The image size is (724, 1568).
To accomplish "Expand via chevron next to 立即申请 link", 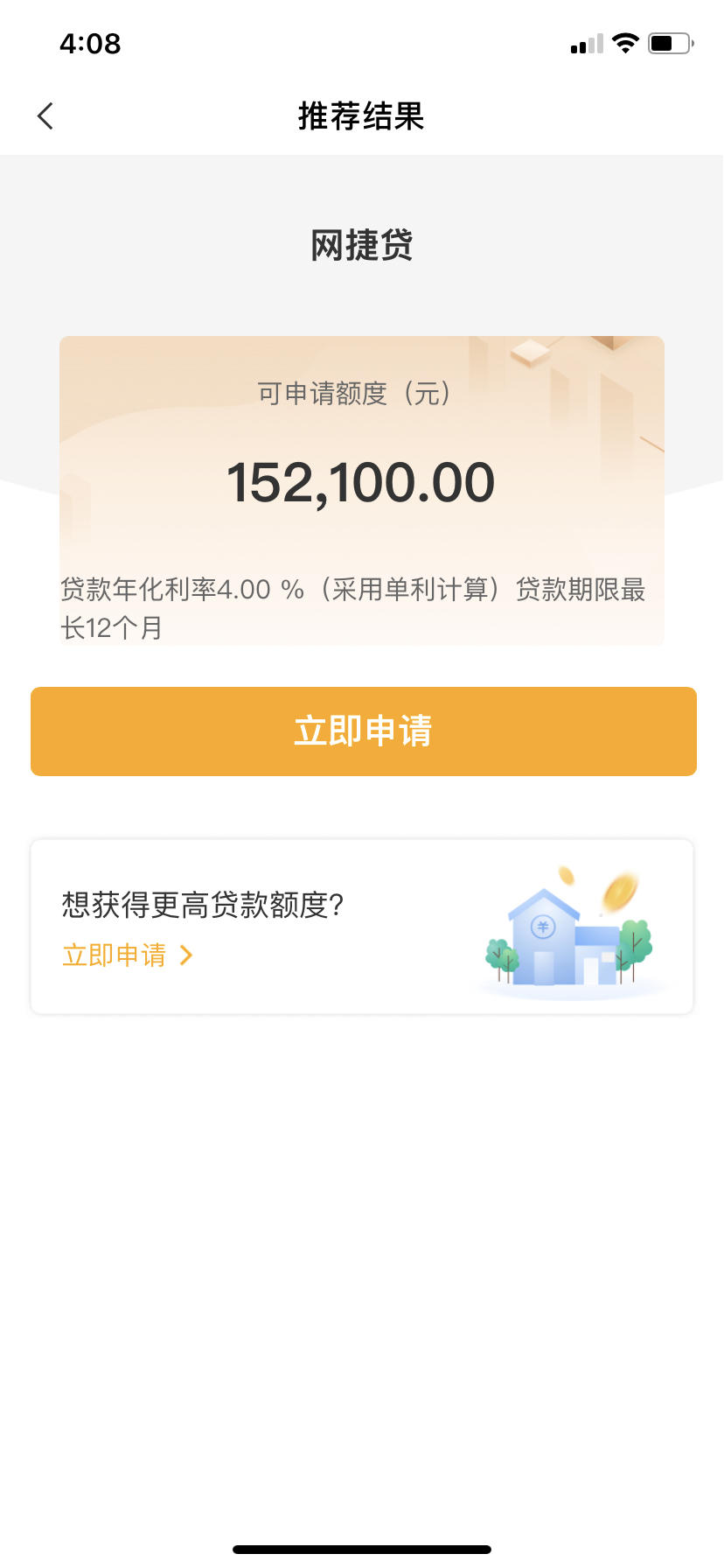I will [x=185, y=955].
